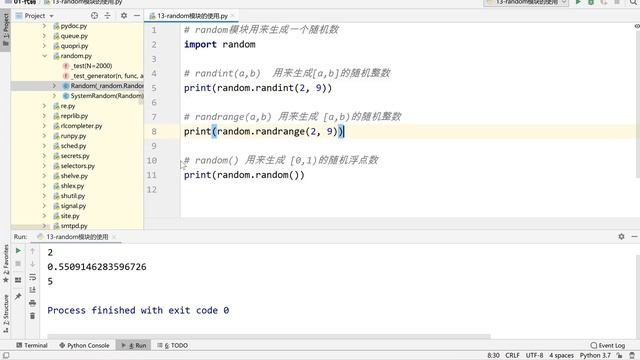This screenshot has height=360, width=640.
Task: Open the Event Log
Action: tap(608, 345)
